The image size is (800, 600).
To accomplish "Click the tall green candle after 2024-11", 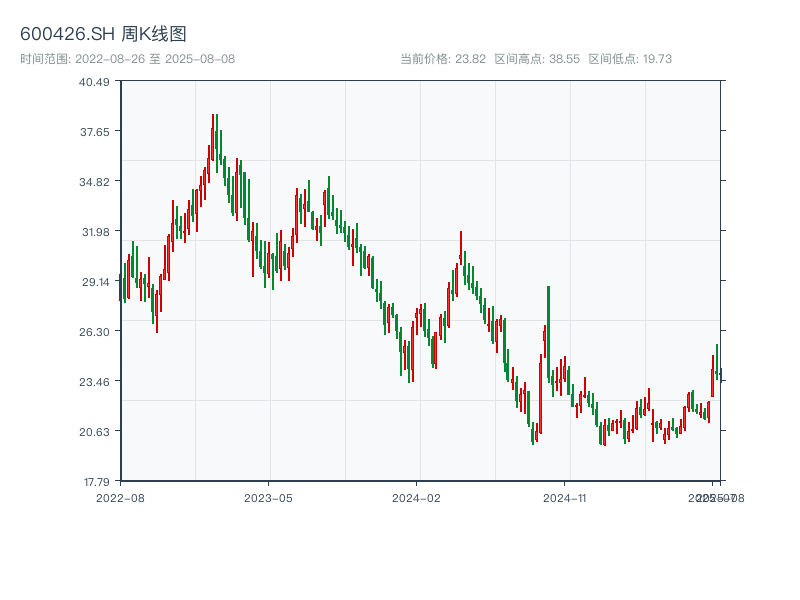I will (548, 334).
